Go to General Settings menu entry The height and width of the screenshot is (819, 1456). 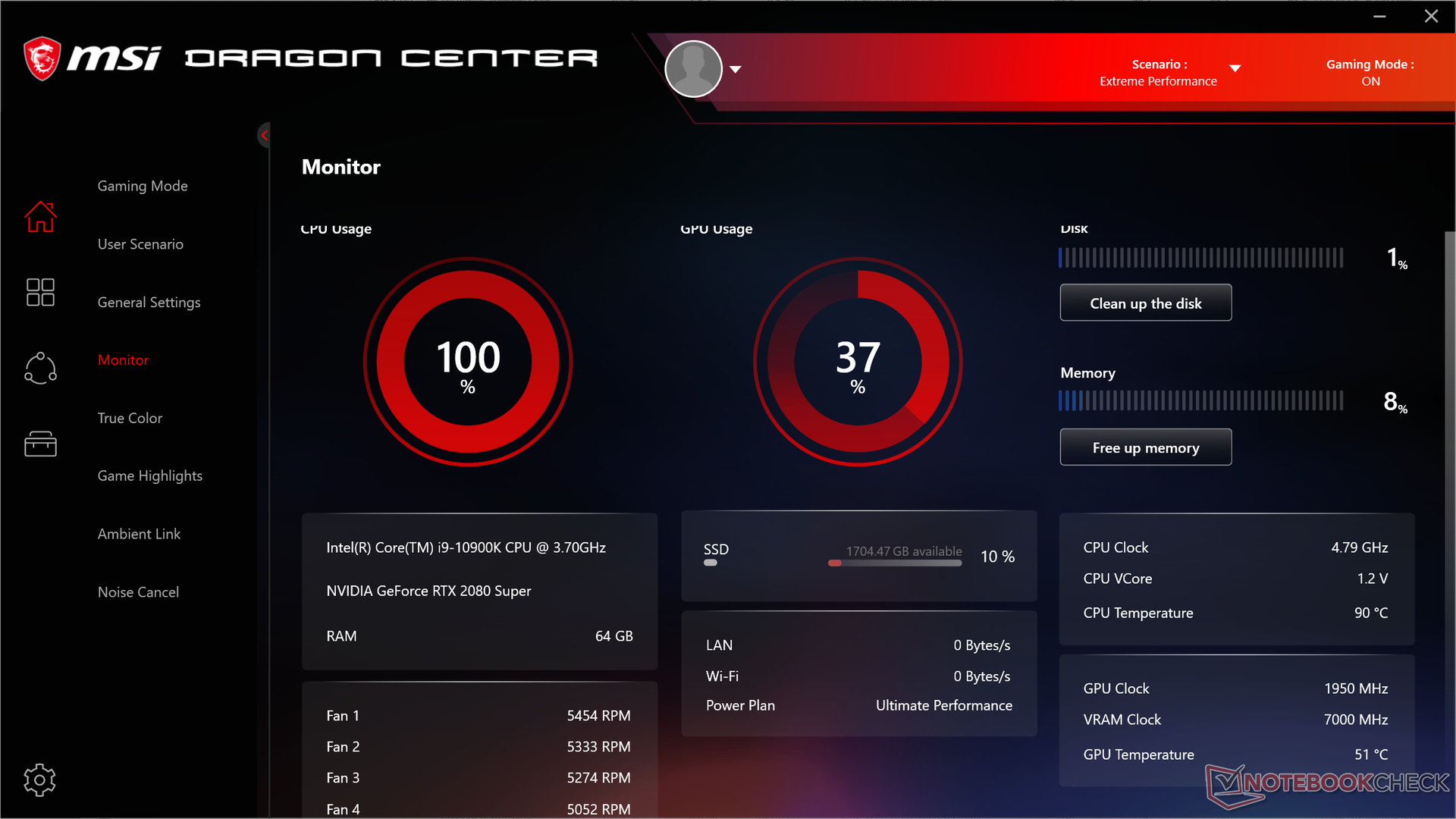tap(149, 303)
